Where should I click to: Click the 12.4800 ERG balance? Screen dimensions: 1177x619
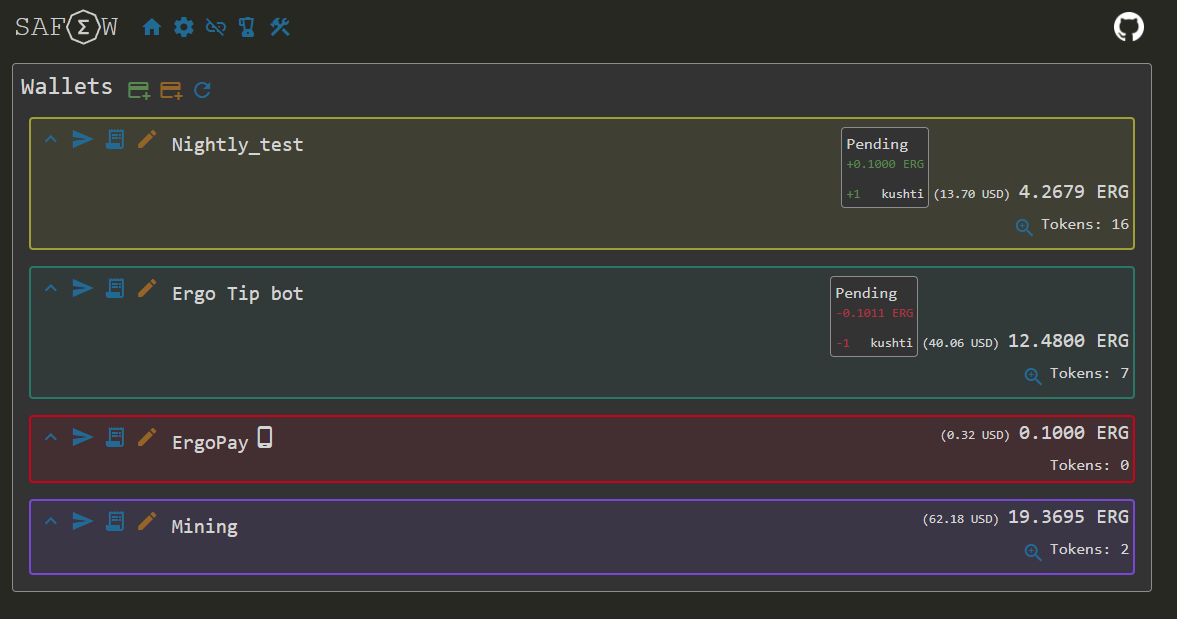point(1068,341)
